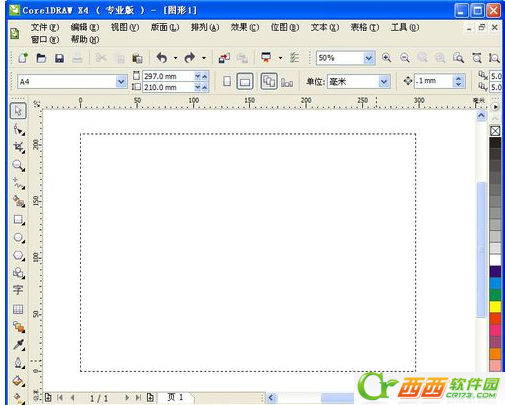Viewport: 505px width, 405px height.
Task: Expand the A4 paper size dropdown
Action: tap(121, 82)
